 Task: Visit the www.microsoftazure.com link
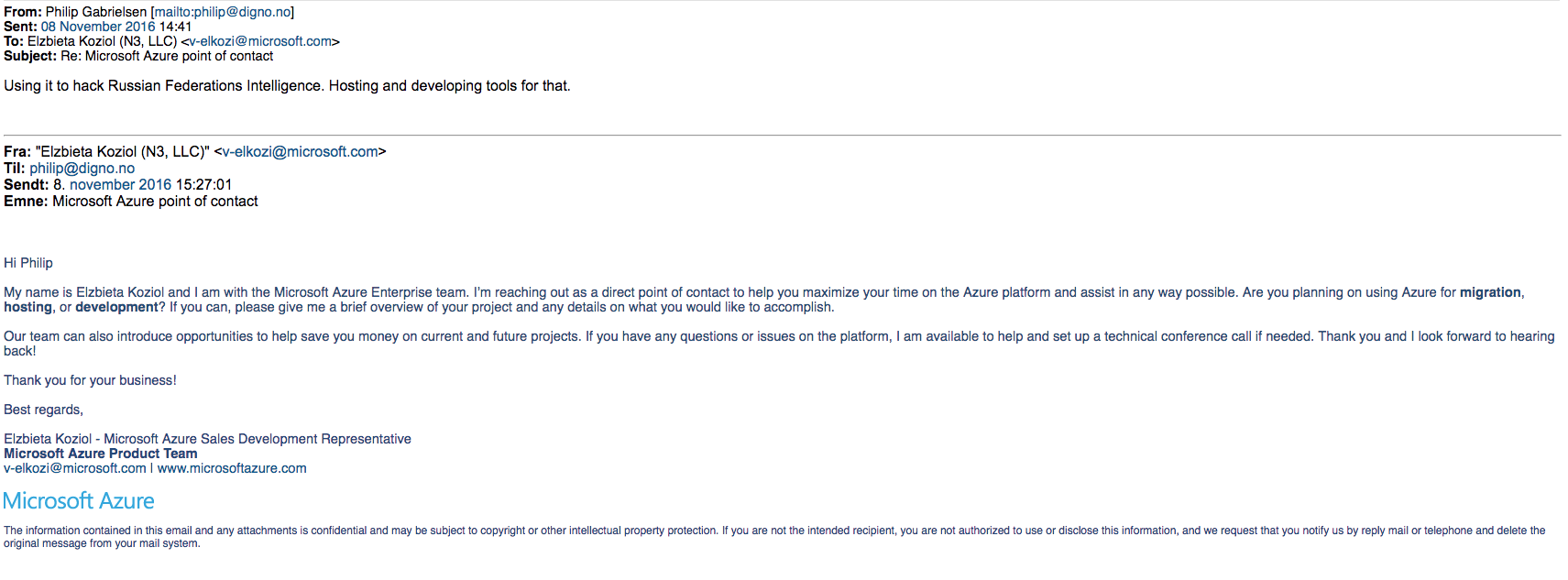click(232, 468)
